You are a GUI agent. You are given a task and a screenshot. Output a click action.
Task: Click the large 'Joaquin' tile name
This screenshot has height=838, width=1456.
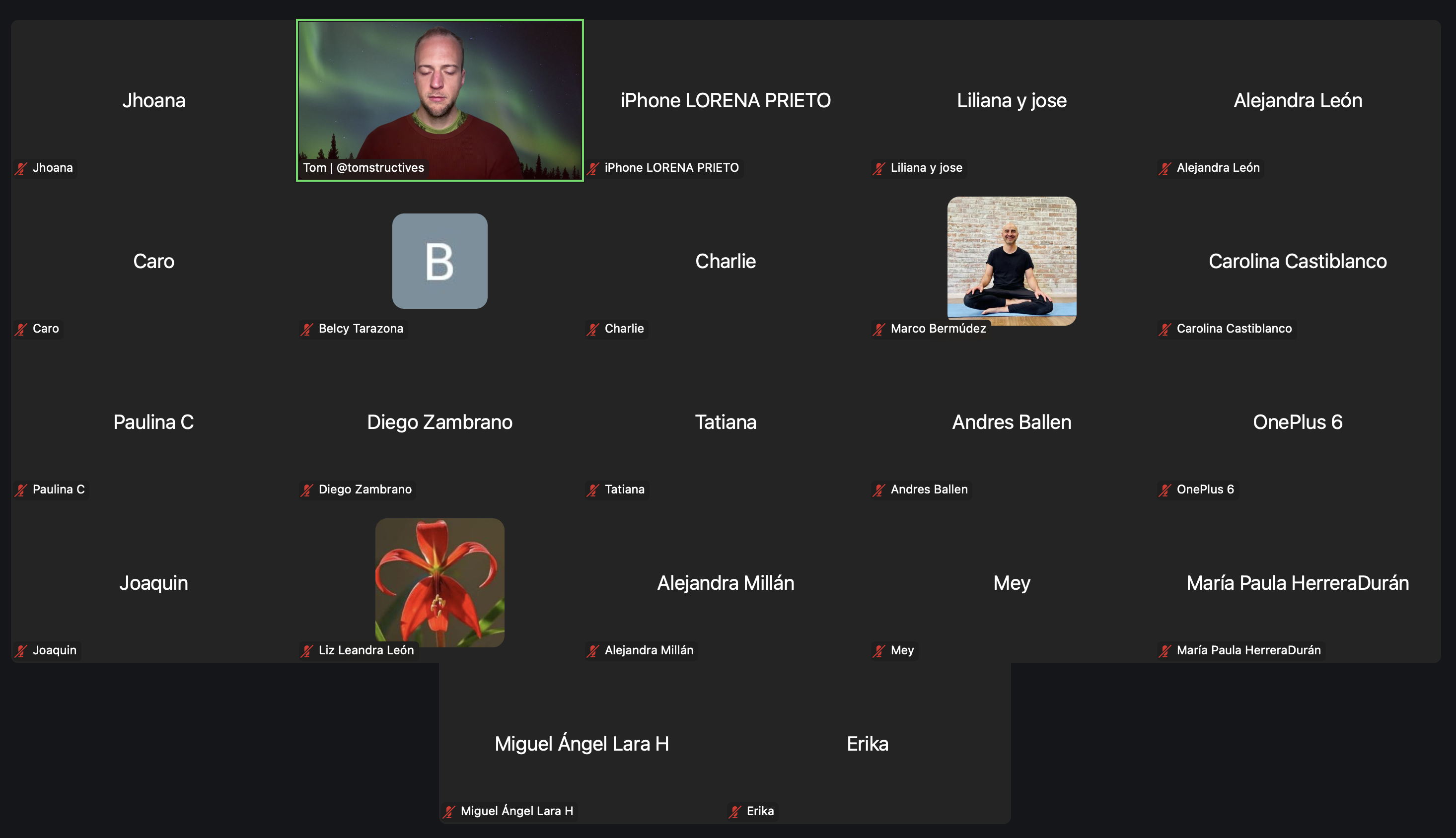point(154,583)
